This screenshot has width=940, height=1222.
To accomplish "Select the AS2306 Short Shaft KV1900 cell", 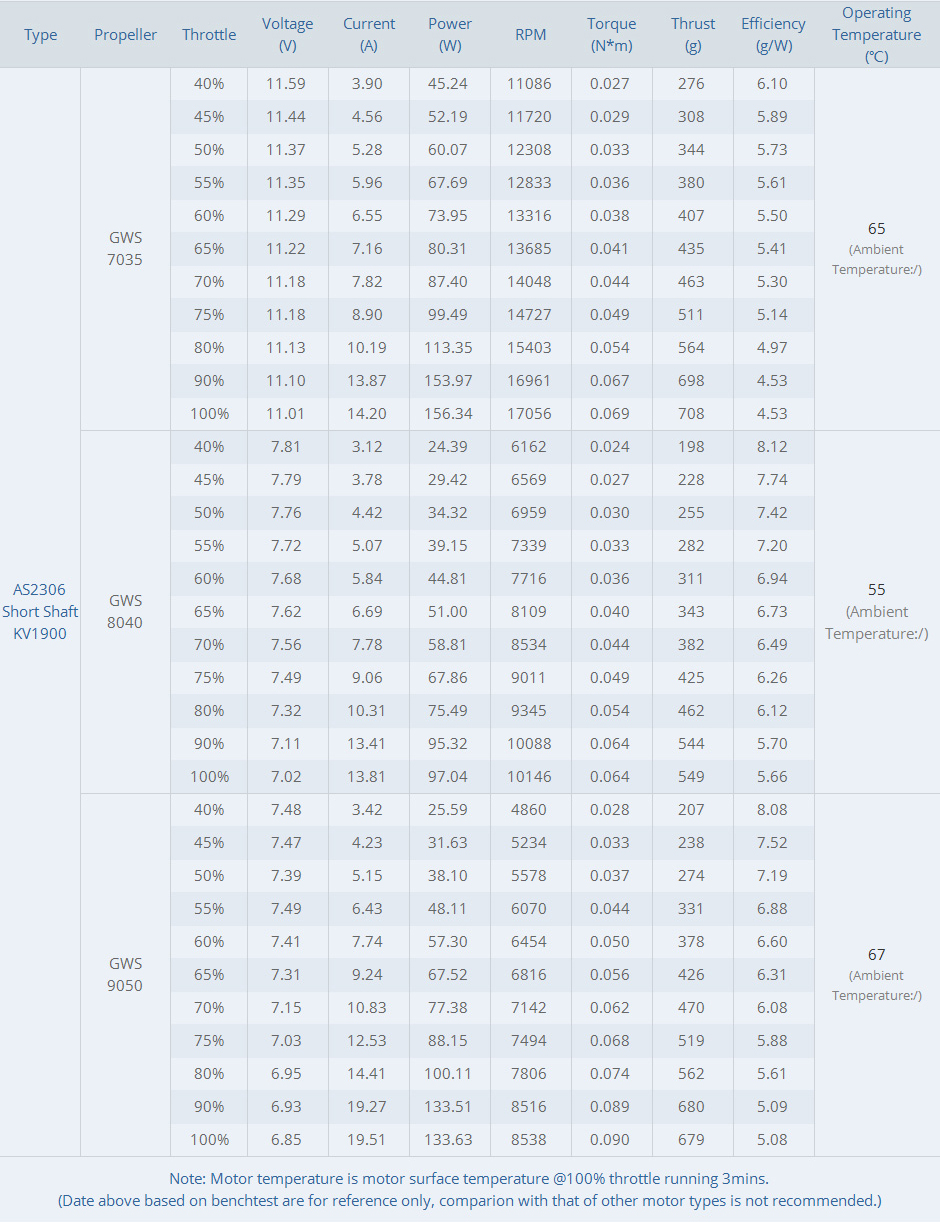I will (x=40, y=611).
